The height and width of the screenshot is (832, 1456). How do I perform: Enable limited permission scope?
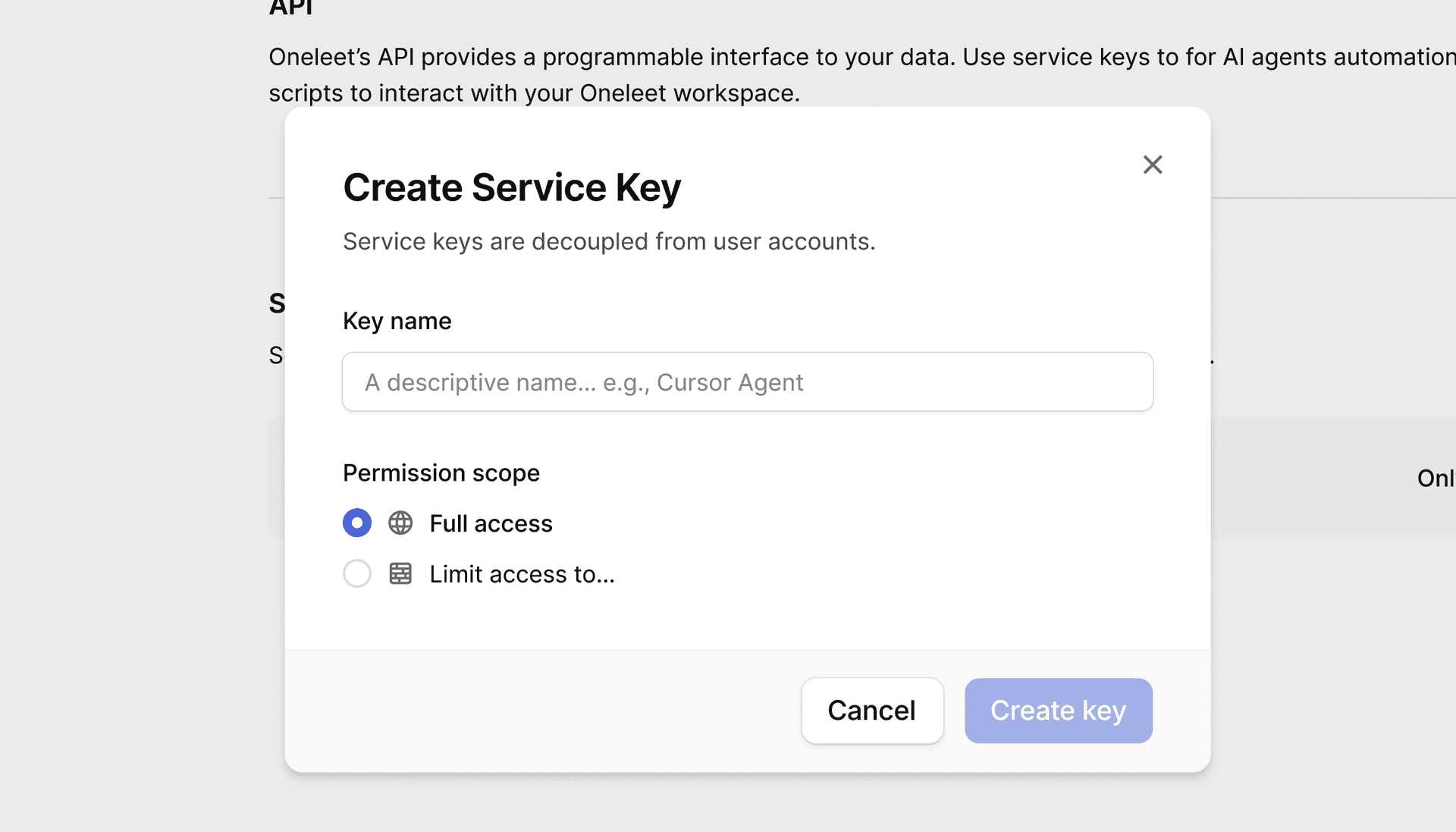click(356, 573)
